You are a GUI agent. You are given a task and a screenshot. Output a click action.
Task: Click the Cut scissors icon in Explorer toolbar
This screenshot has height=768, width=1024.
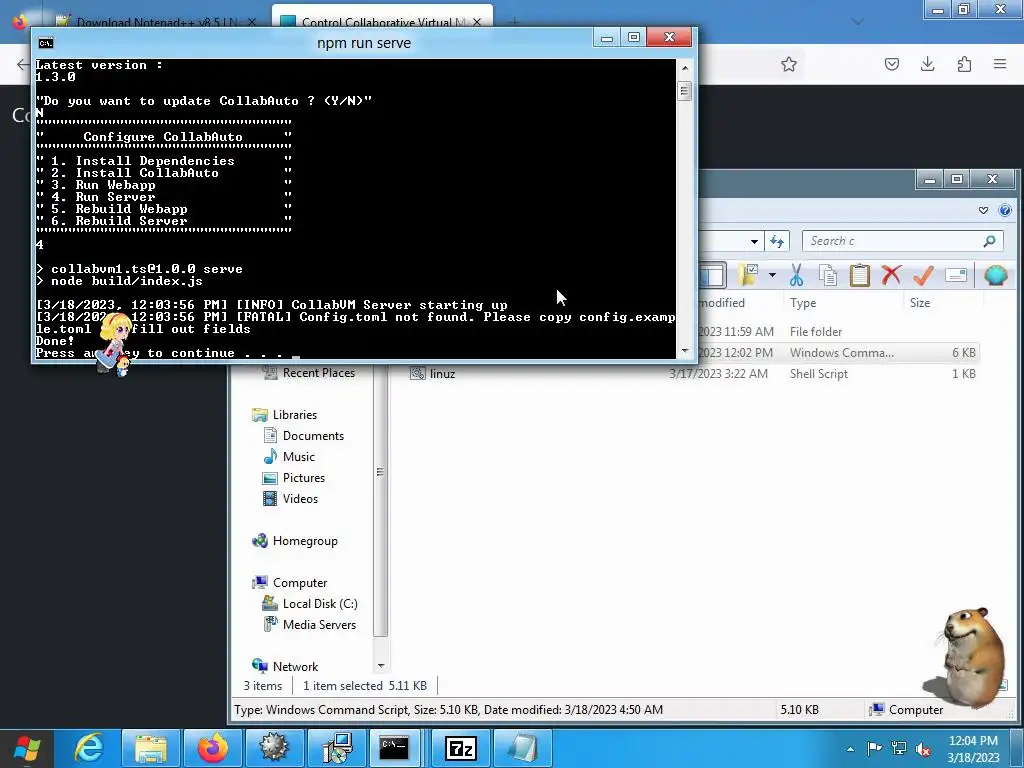[796, 275]
